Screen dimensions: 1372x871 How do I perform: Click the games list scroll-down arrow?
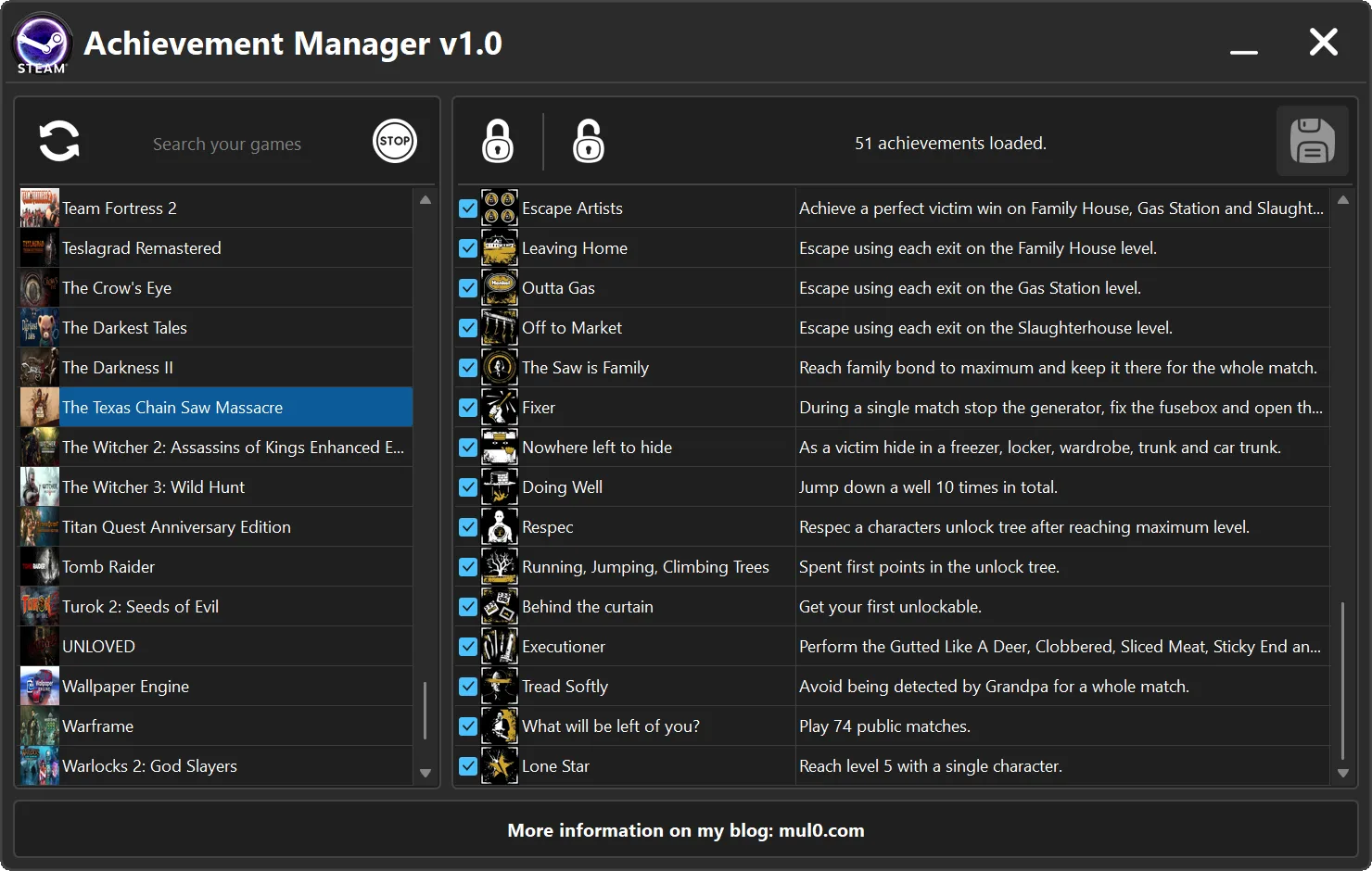[426, 773]
